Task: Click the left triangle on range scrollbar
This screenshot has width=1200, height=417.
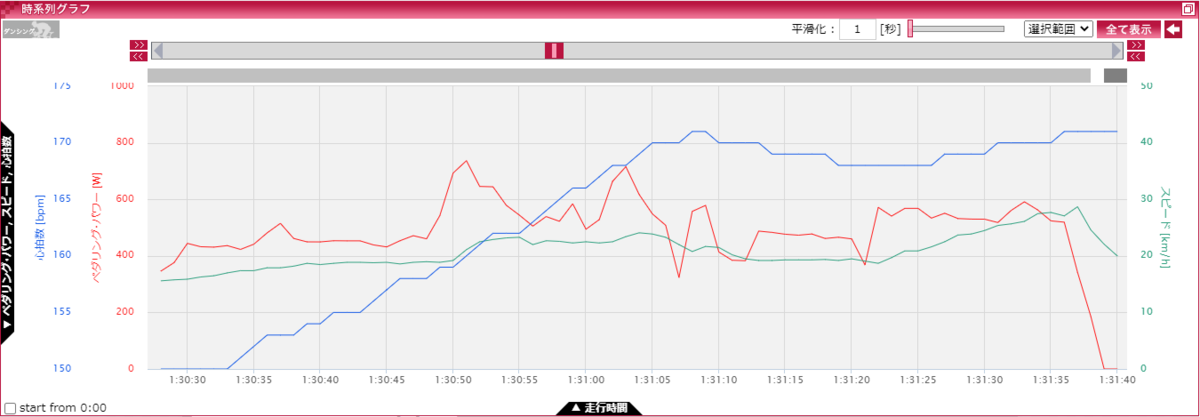Action: (x=157, y=51)
